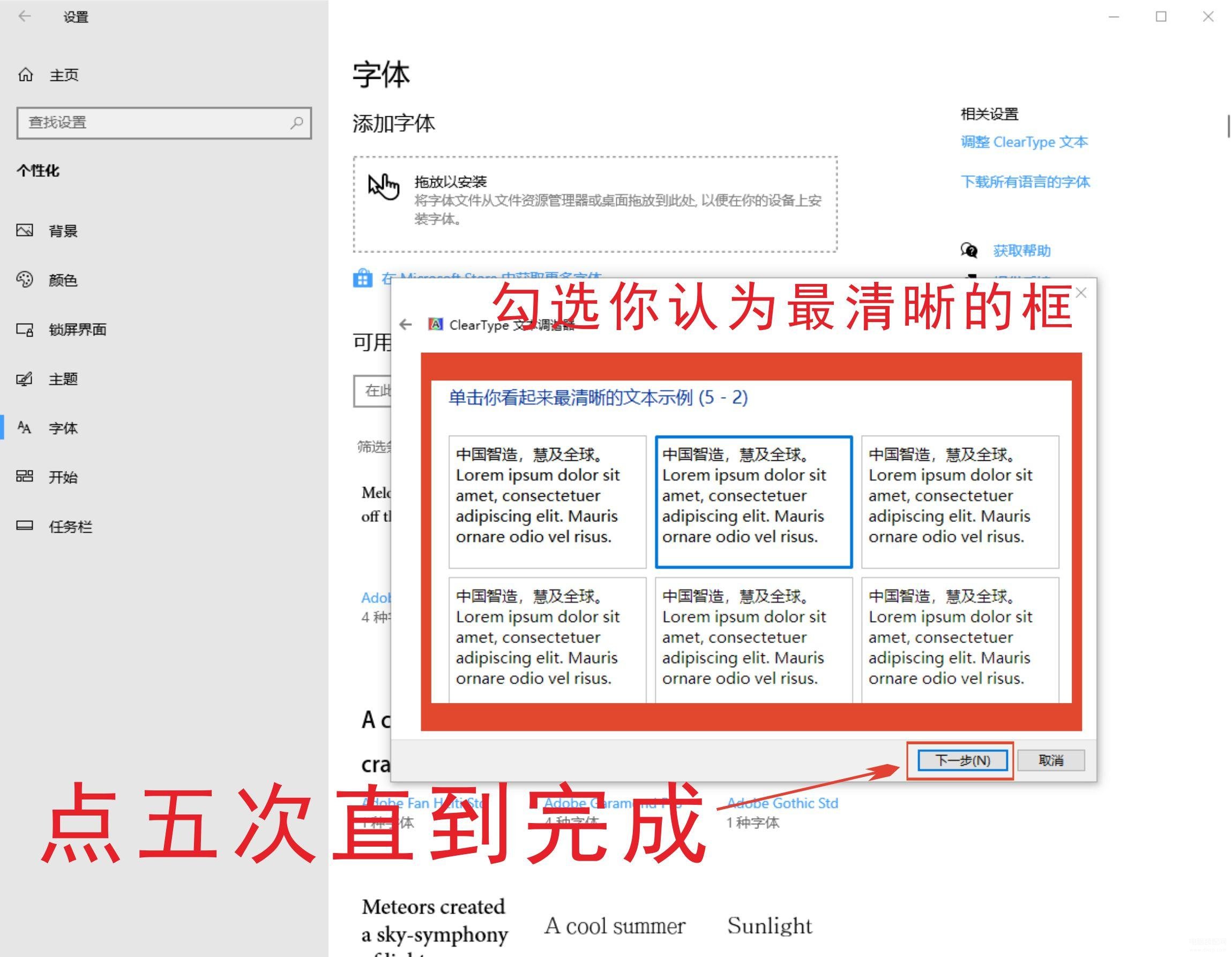Select bottom-left text sample
This screenshot has height=957, width=1232.
(547, 640)
